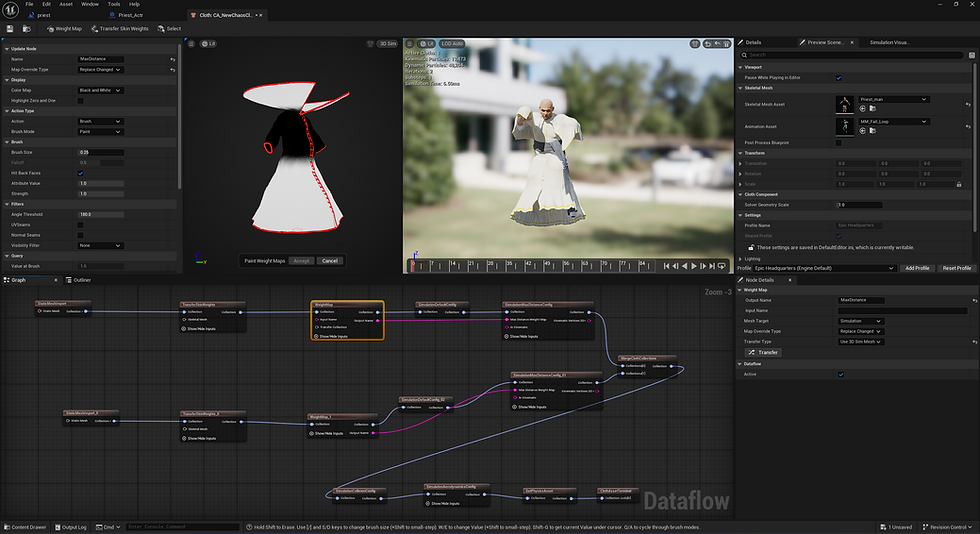980x534 pixels.
Task: Click the details settings icon next to search
Action: tap(972, 55)
